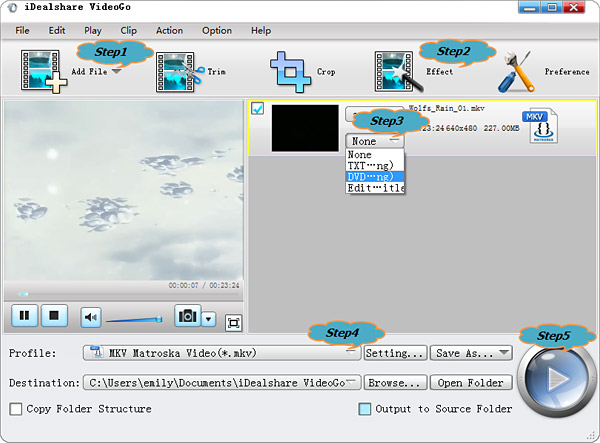The height and width of the screenshot is (443, 600).
Task: Open the Help menu
Action: 261,31
